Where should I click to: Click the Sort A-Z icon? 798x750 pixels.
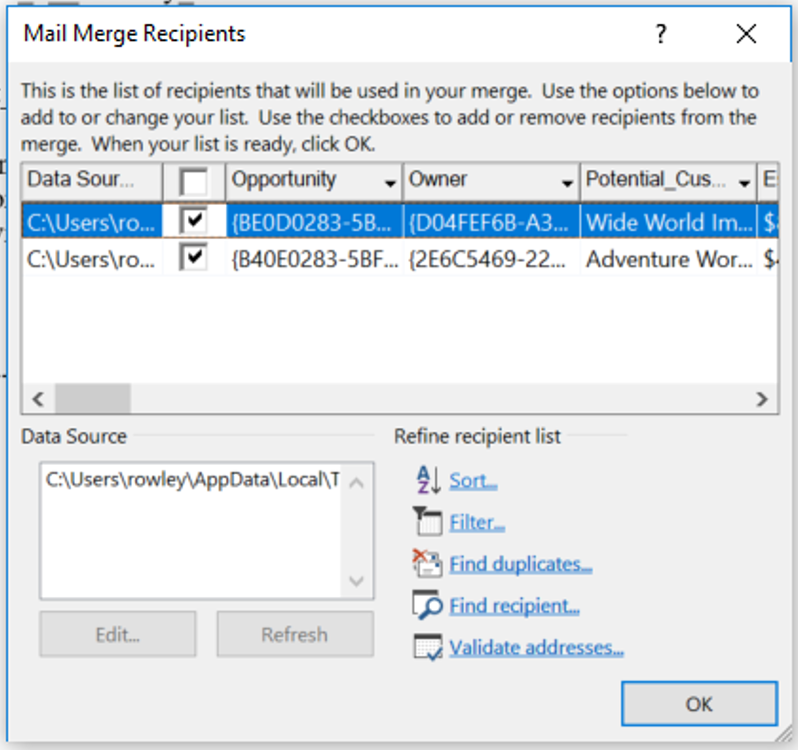[429, 480]
